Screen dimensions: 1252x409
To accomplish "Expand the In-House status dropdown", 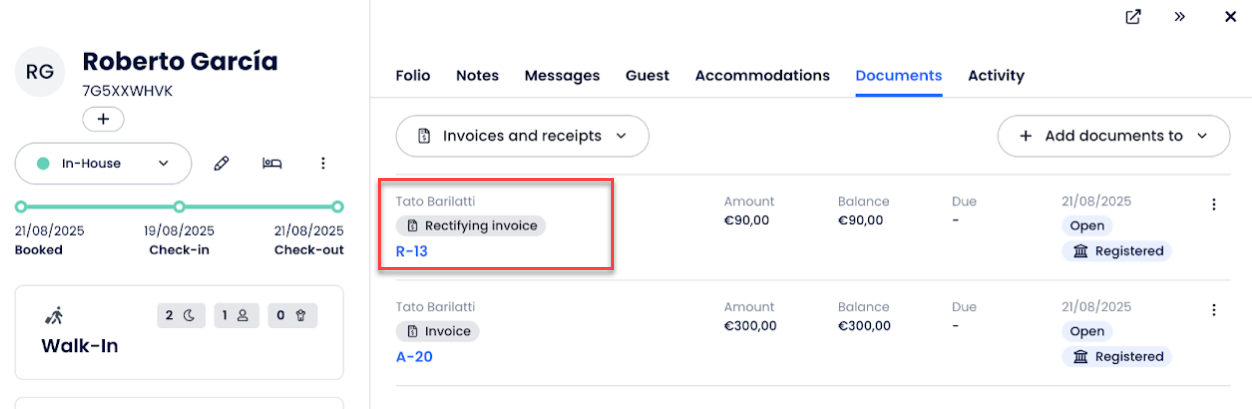I will pyautogui.click(x=103, y=163).
